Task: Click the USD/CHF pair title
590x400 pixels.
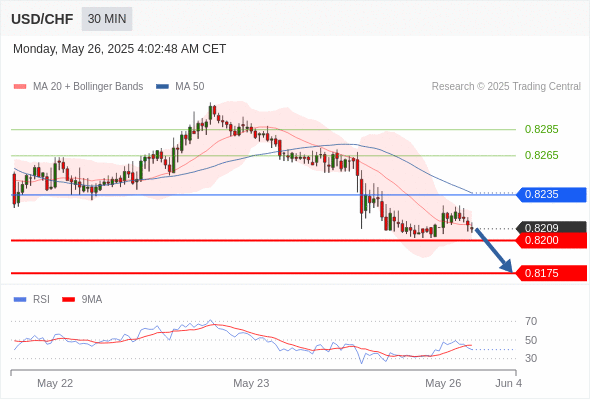Action: click(42, 19)
